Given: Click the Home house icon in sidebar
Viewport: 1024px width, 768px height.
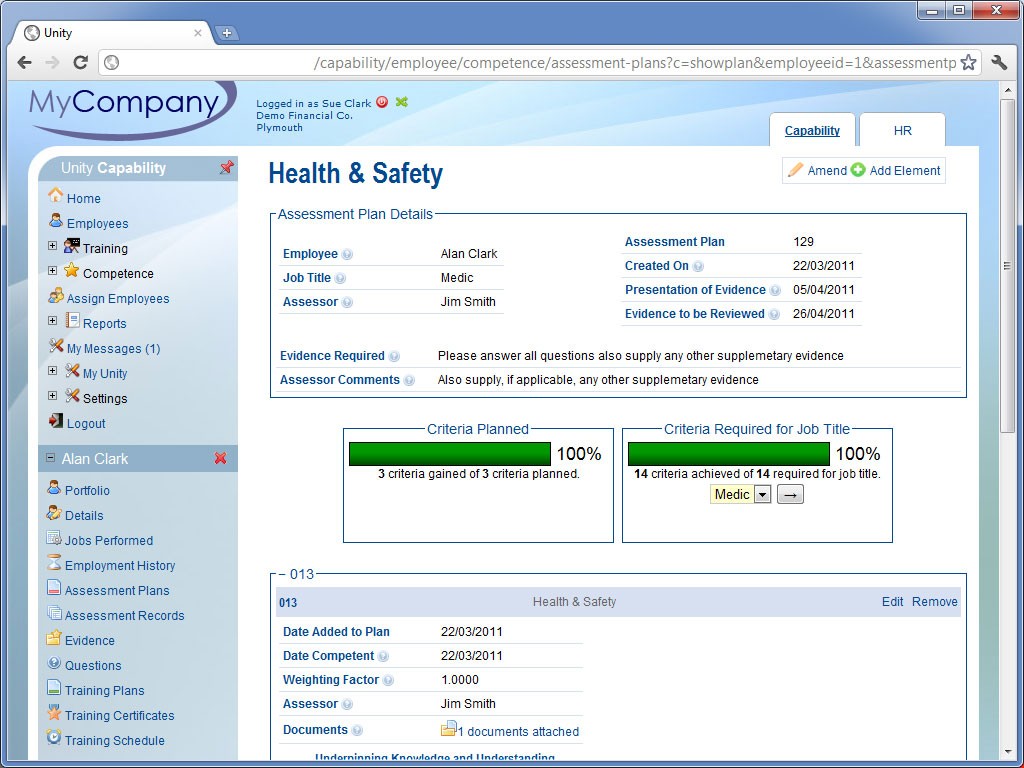Looking at the screenshot, I should click(x=56, y=195).
